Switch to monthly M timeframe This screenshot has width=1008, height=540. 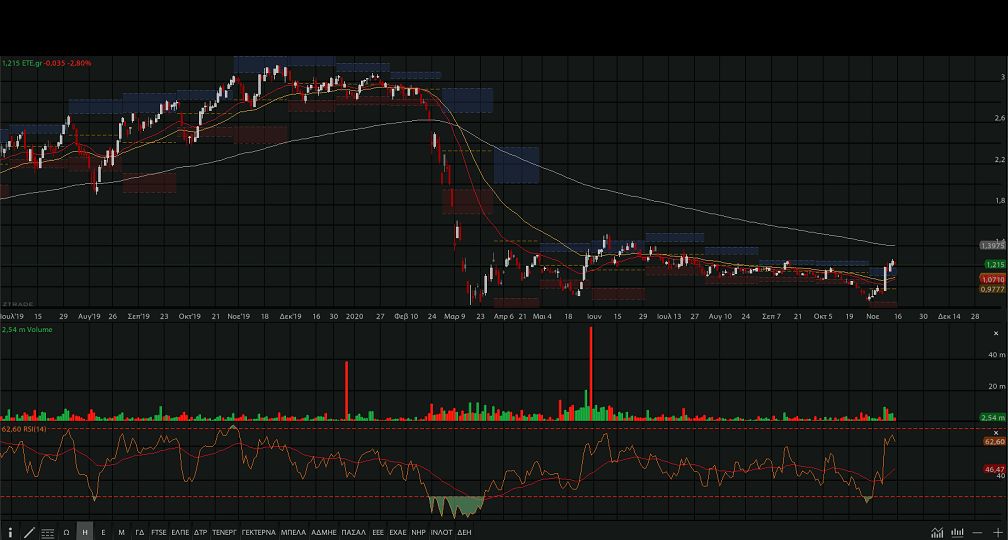tap(122, 532)
